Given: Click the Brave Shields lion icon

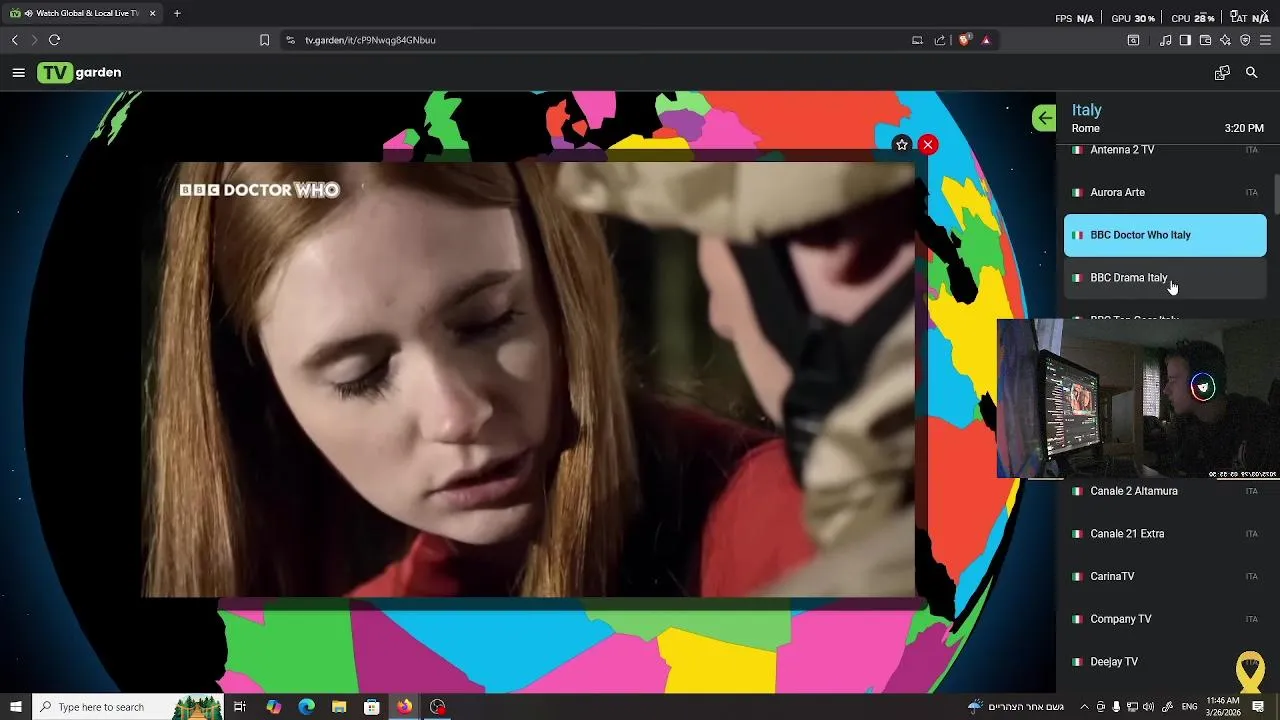Looking at the screenshot, I should (x=965, y=40).
